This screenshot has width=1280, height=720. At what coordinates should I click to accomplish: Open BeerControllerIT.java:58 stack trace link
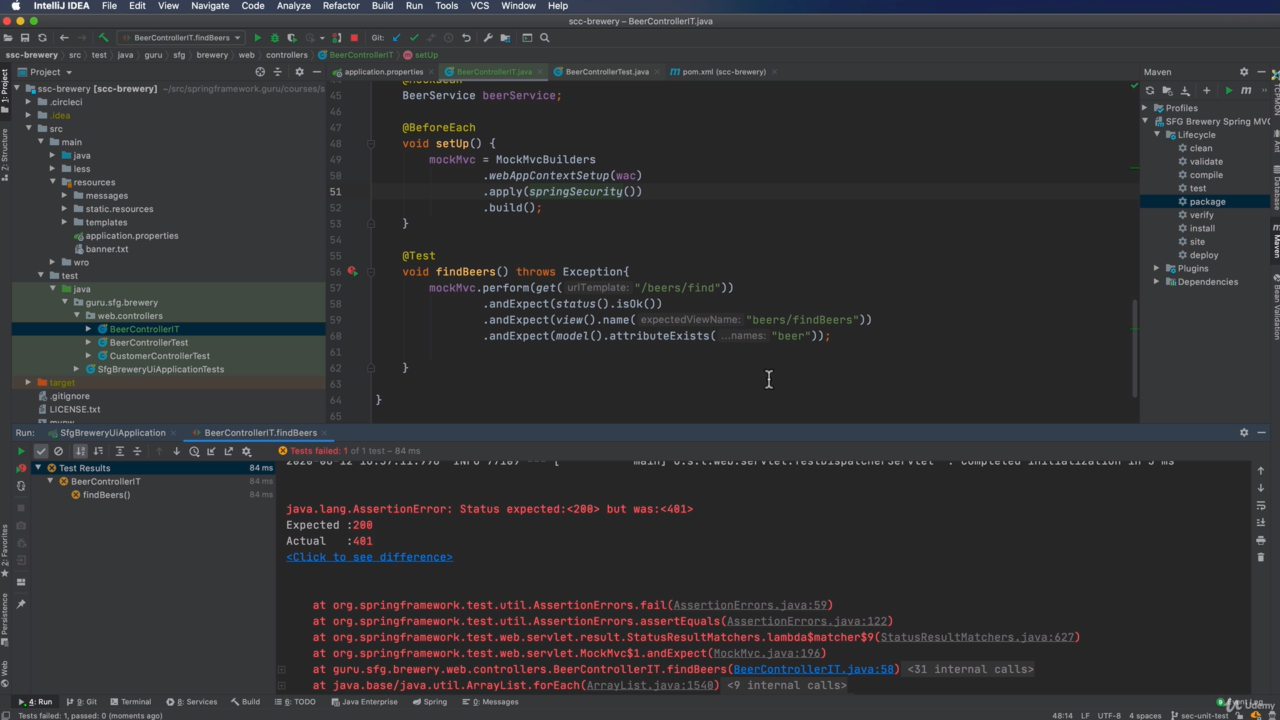815,669
